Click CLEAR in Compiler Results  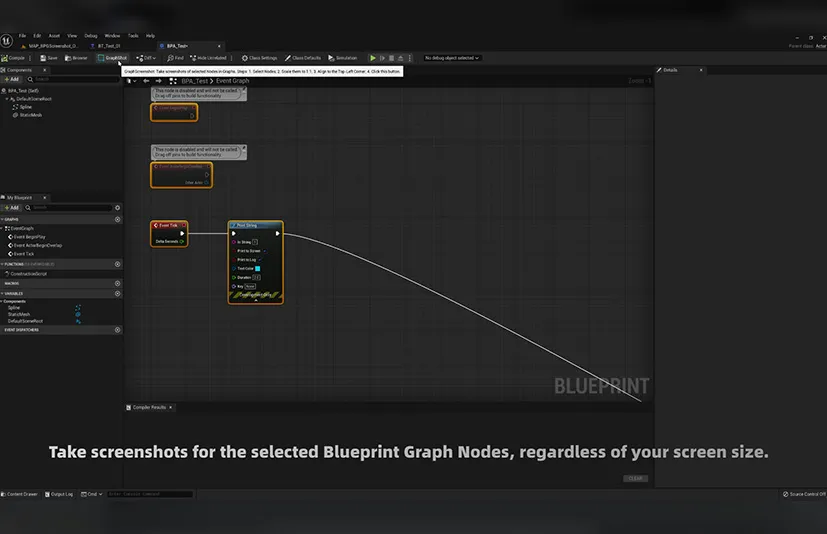(636, 479)
